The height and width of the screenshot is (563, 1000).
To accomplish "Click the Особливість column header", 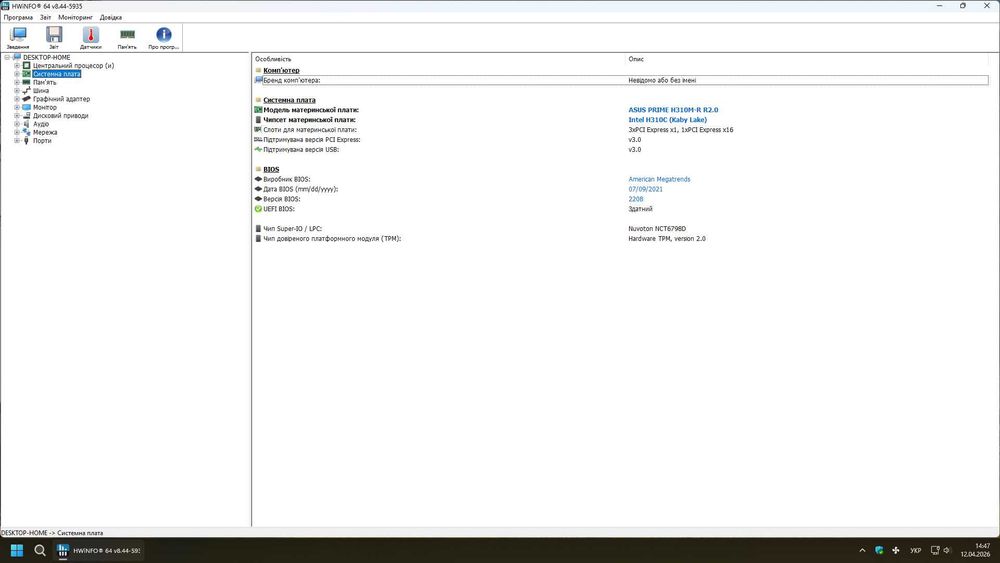I will click(x=273, y=59).
